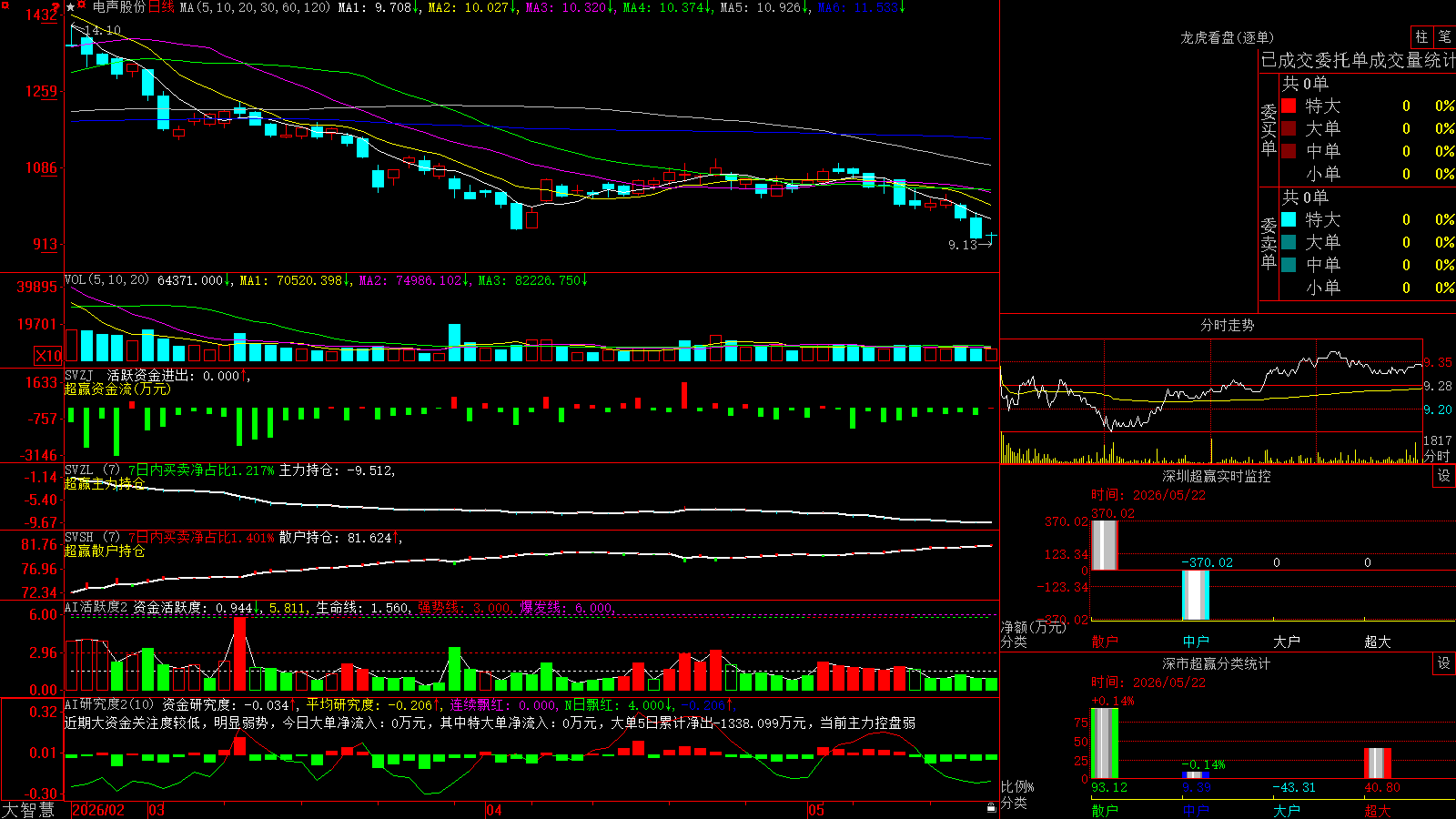The image size is (1456, 819).
Task: Click the 04 month marker on the timeline
Action: tap(494, 810)
